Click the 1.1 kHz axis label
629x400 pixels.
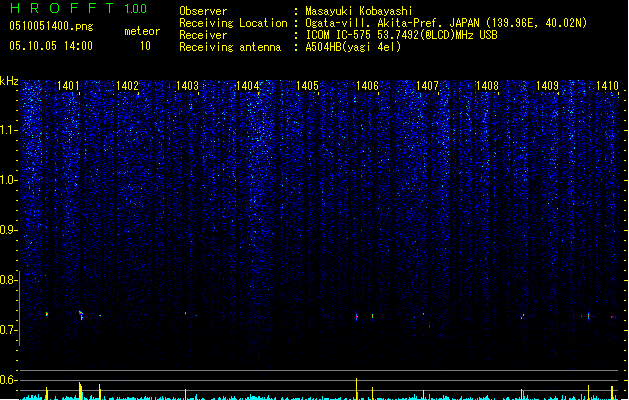8,130
